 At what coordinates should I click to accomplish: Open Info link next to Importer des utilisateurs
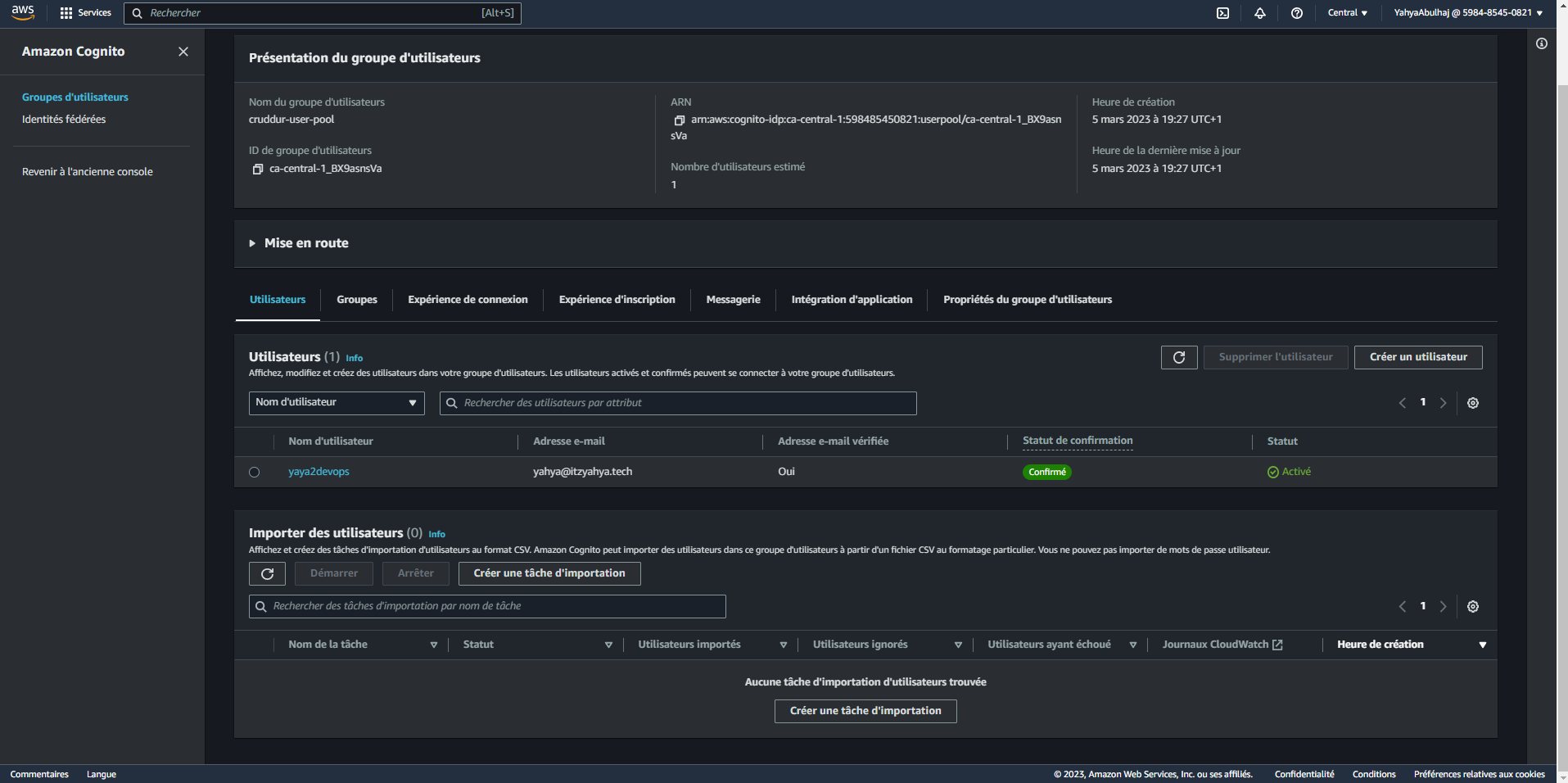click(436, 535)
